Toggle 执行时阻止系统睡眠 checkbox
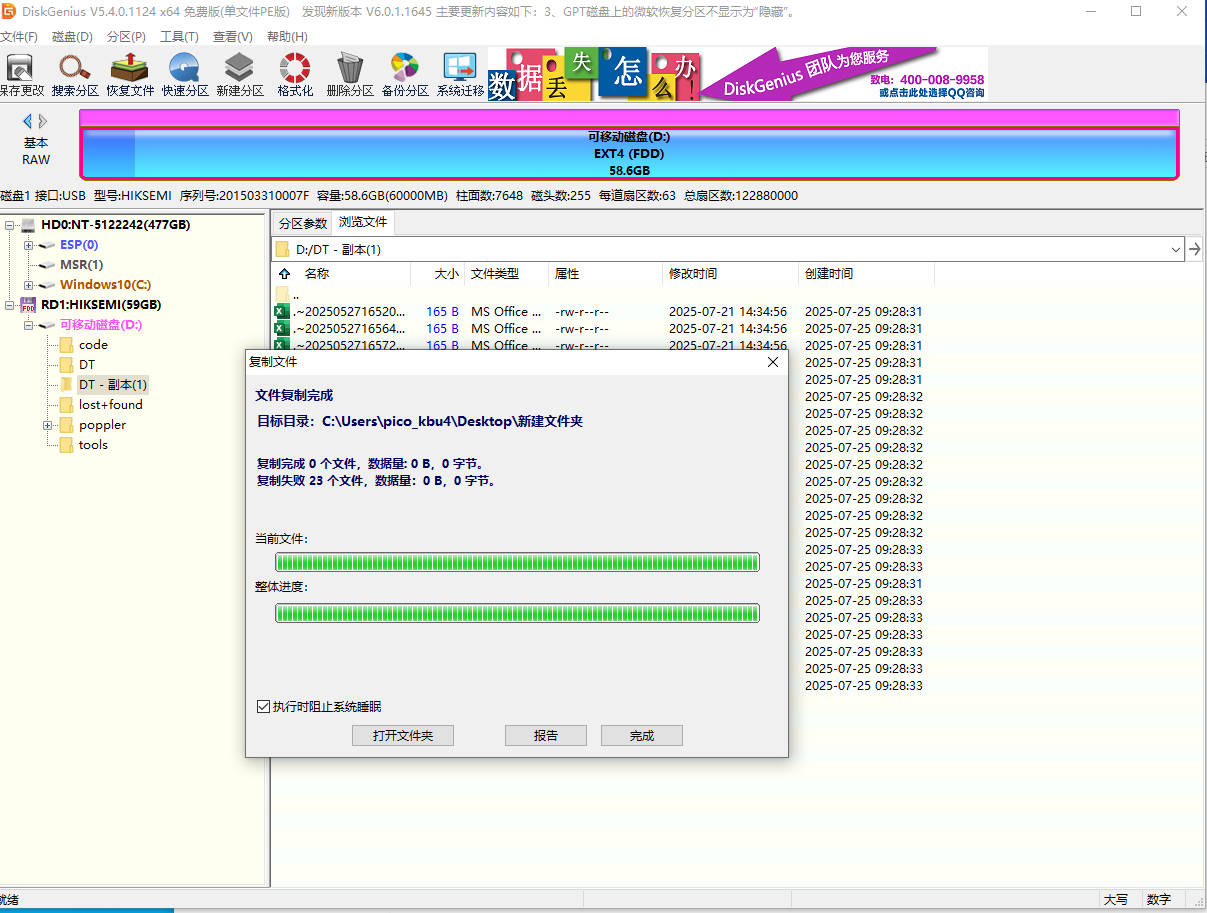 tap(263, 707)
